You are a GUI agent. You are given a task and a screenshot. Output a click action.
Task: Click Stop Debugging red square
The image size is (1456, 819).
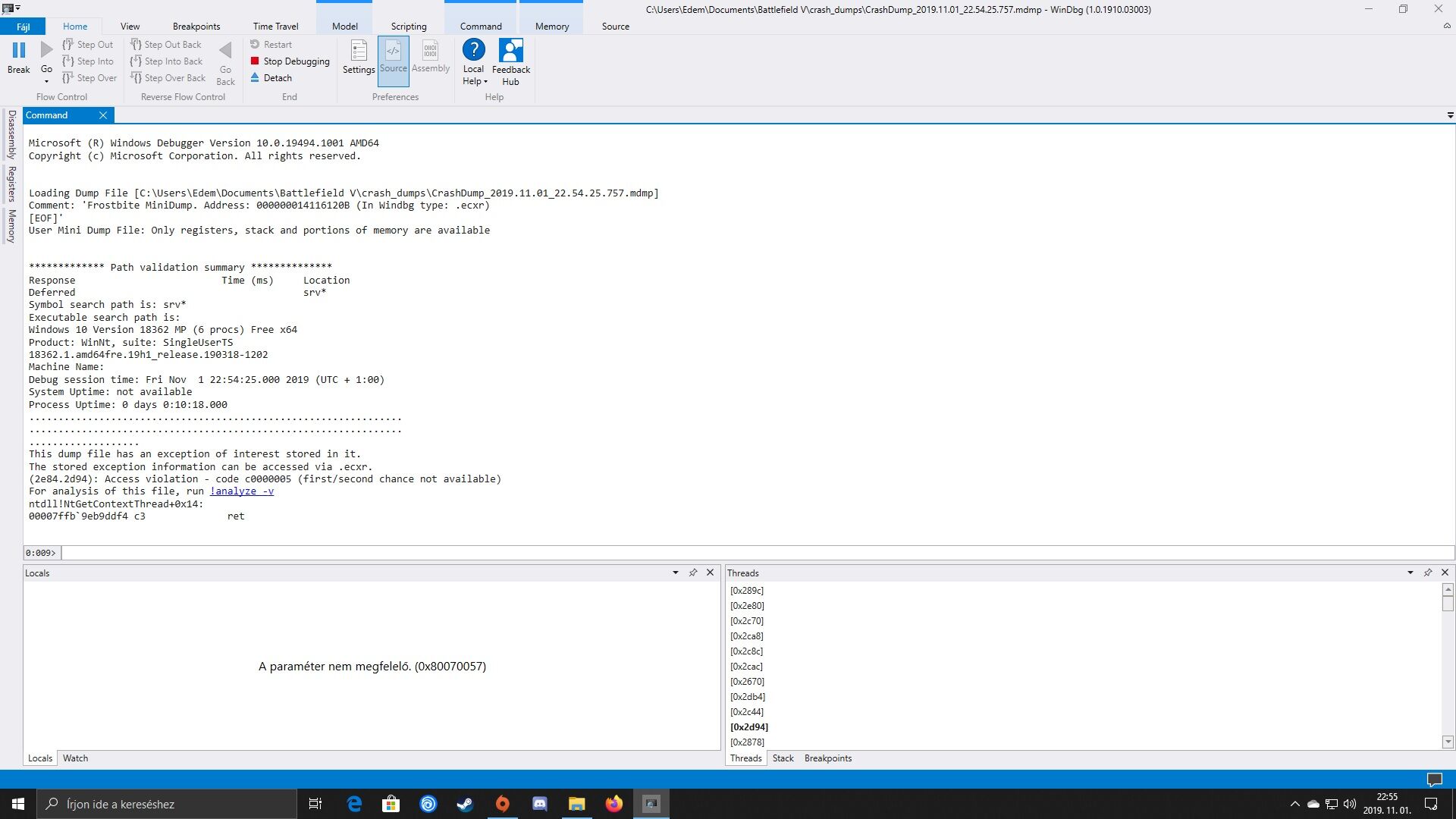pyautogui.click(x=256, y=61)
